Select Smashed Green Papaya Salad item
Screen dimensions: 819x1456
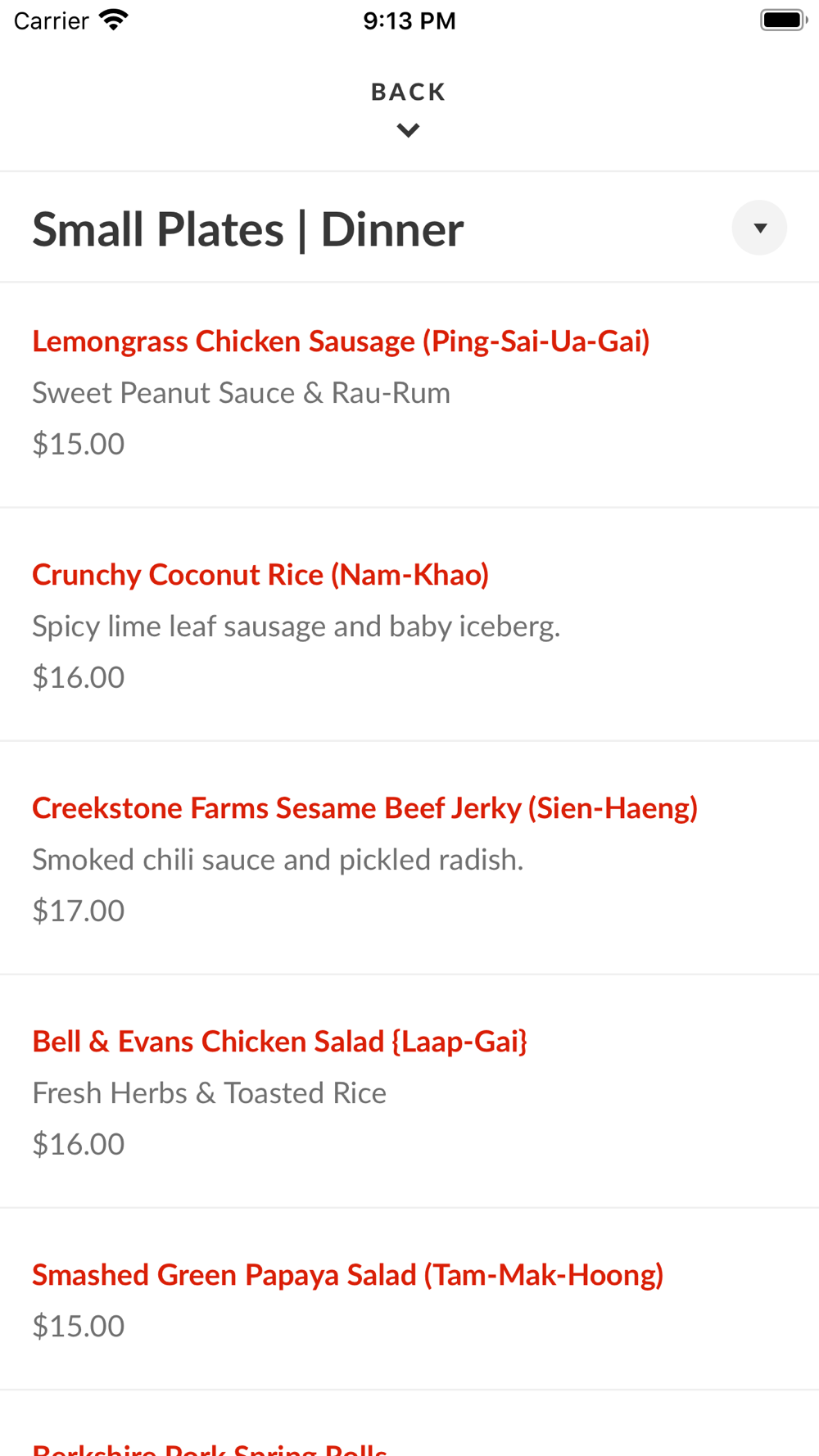[347, 1275]
